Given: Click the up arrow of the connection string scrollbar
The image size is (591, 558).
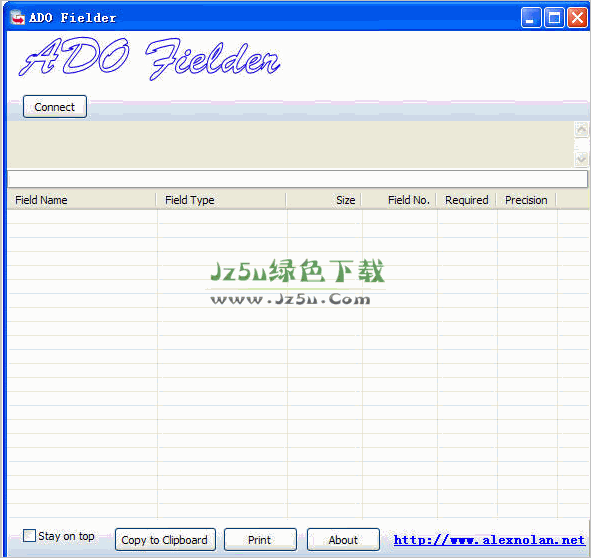Looking at the screenshot, I should click(x=581, y=129).
